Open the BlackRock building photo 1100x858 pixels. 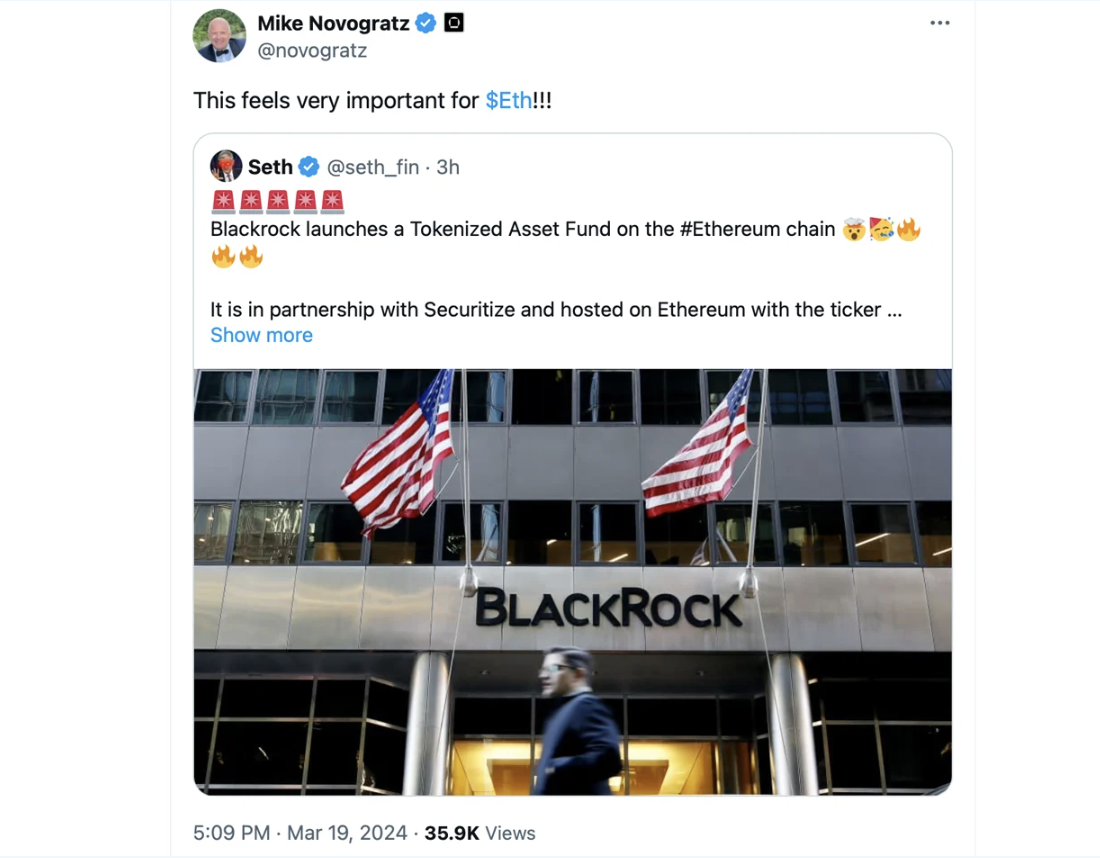pos(572,582)
